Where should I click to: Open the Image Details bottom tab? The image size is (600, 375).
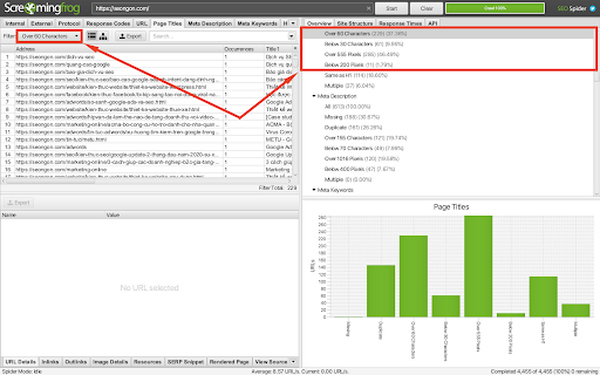pyautogui.click(x=110, y=362)
